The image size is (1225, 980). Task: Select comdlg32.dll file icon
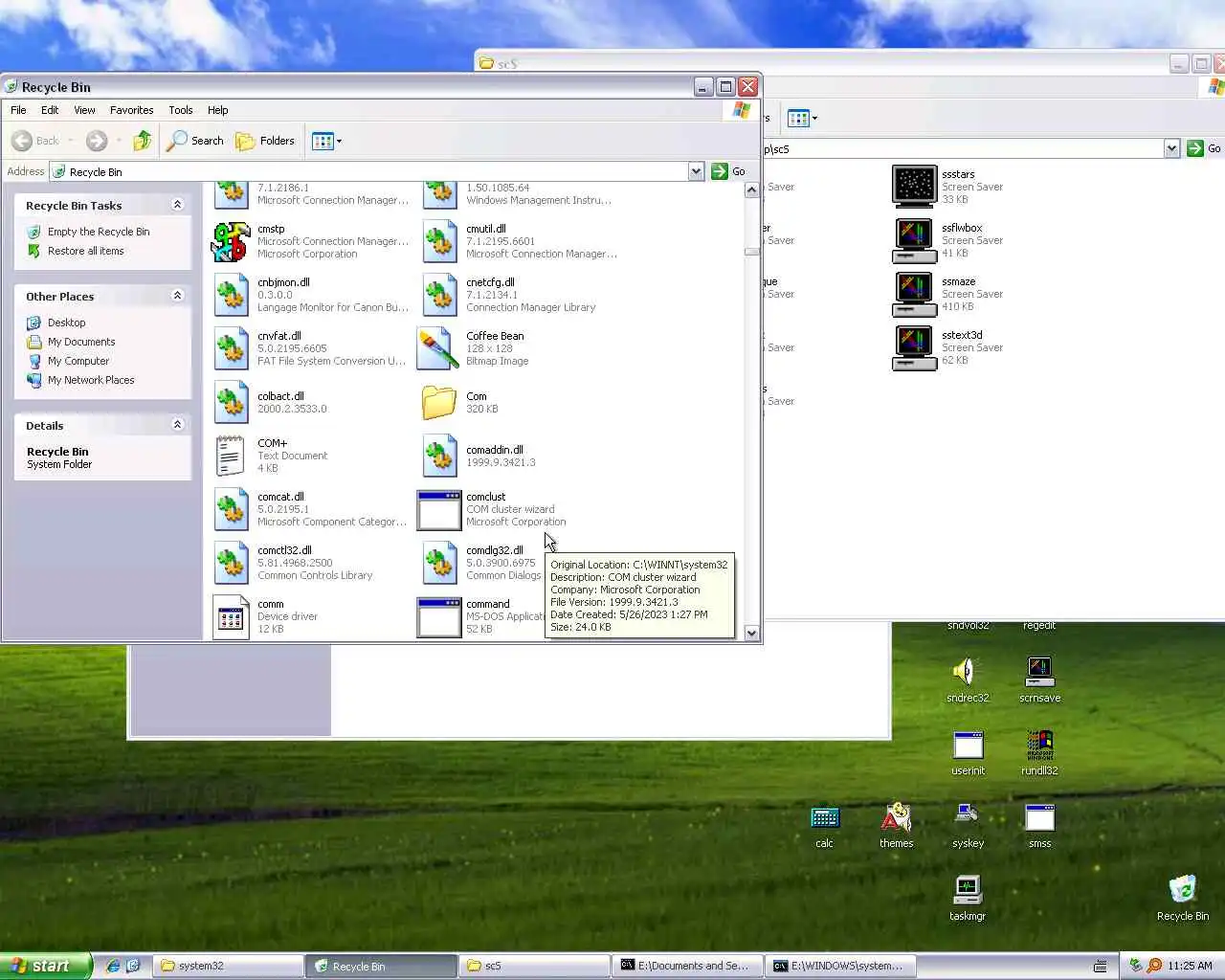(439, 564)
